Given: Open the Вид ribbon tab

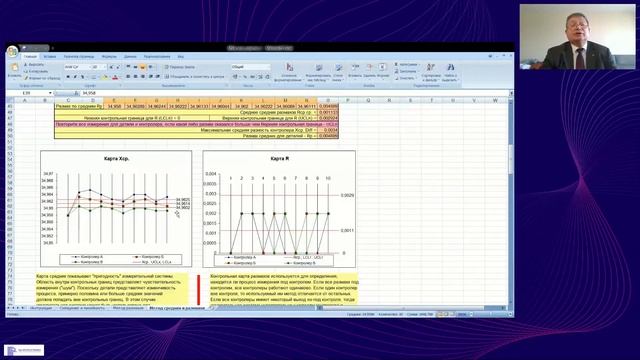Looking at the screenshot, I should pos(180,57).
